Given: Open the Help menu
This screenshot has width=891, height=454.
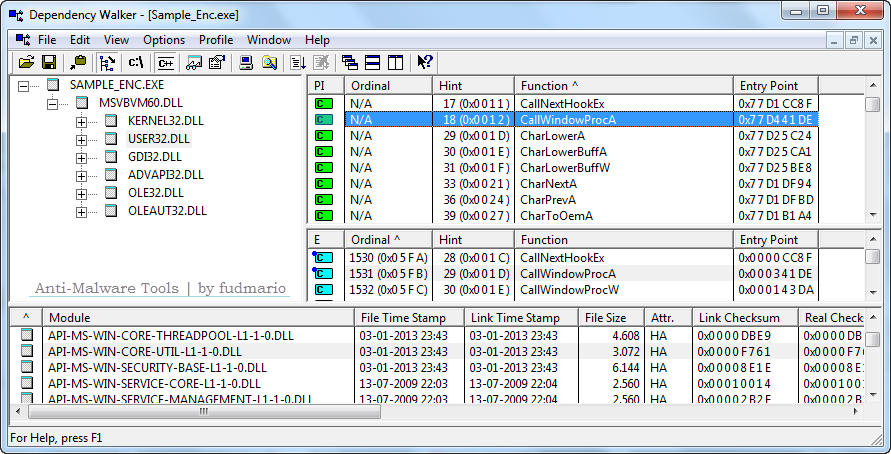Looking at the screenshot, I should tap(317, 40).
